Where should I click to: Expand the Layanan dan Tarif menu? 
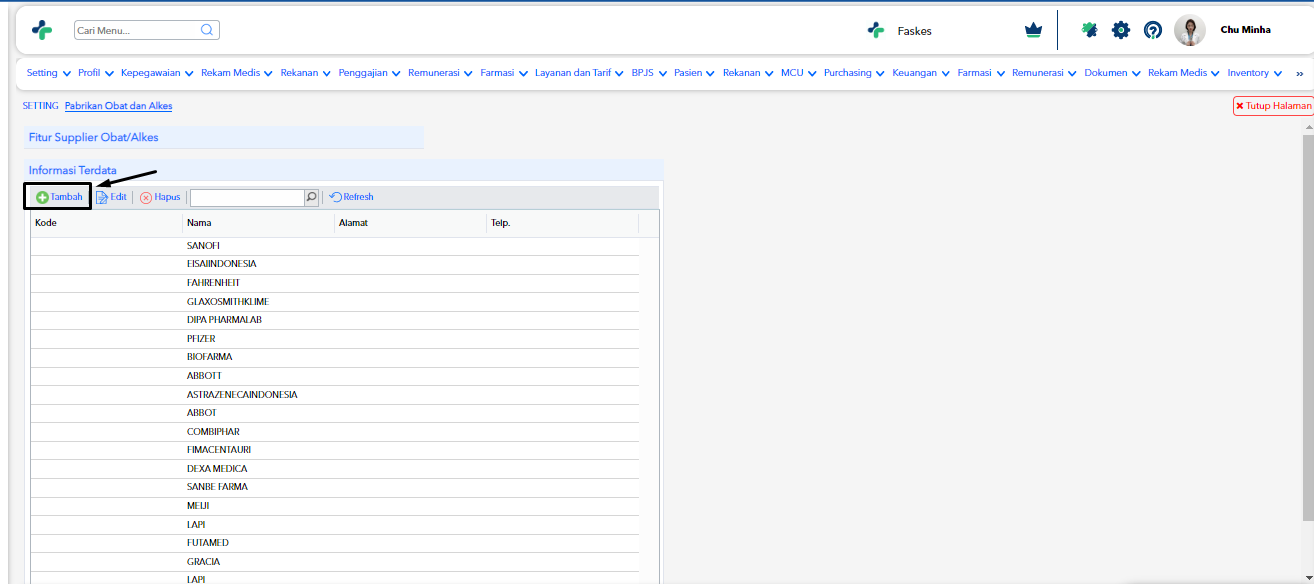(x=580, y=73)
